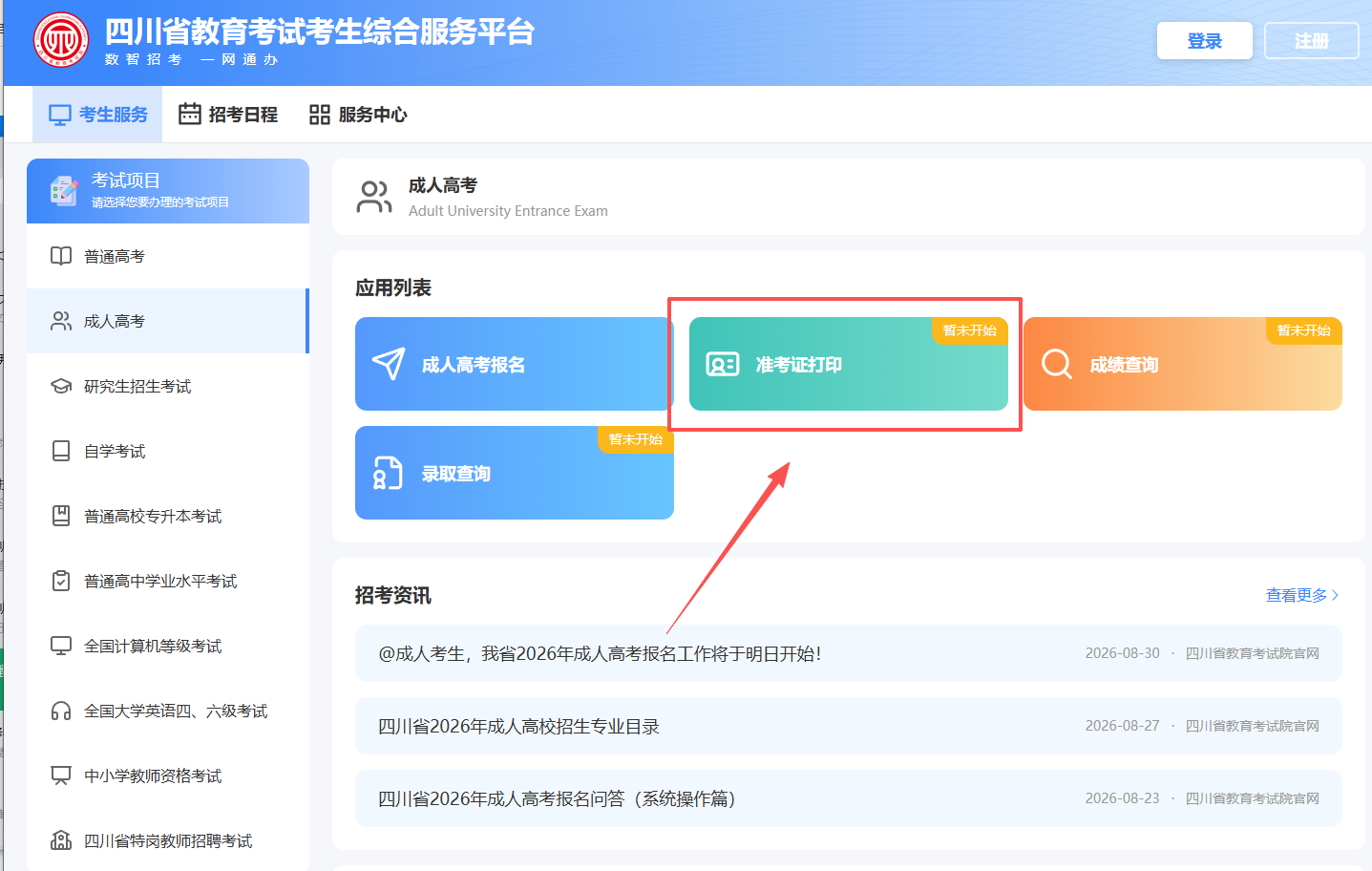Click the building icon for 四川省特岗教师招聘考试
The image size is (1372, 871).
[x=61, y=840]
